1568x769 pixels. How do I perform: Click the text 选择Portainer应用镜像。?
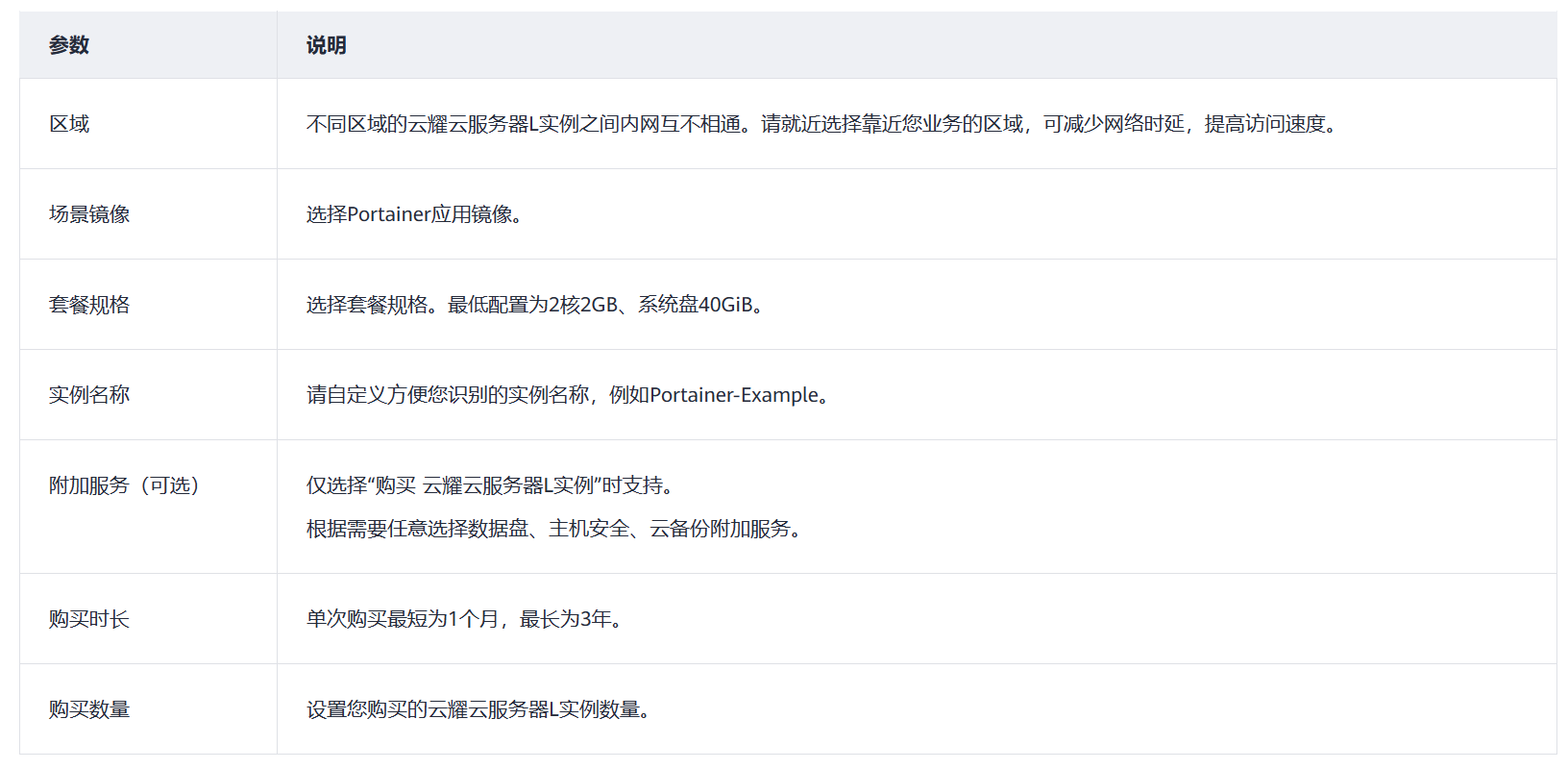click(x=415, y=214)
